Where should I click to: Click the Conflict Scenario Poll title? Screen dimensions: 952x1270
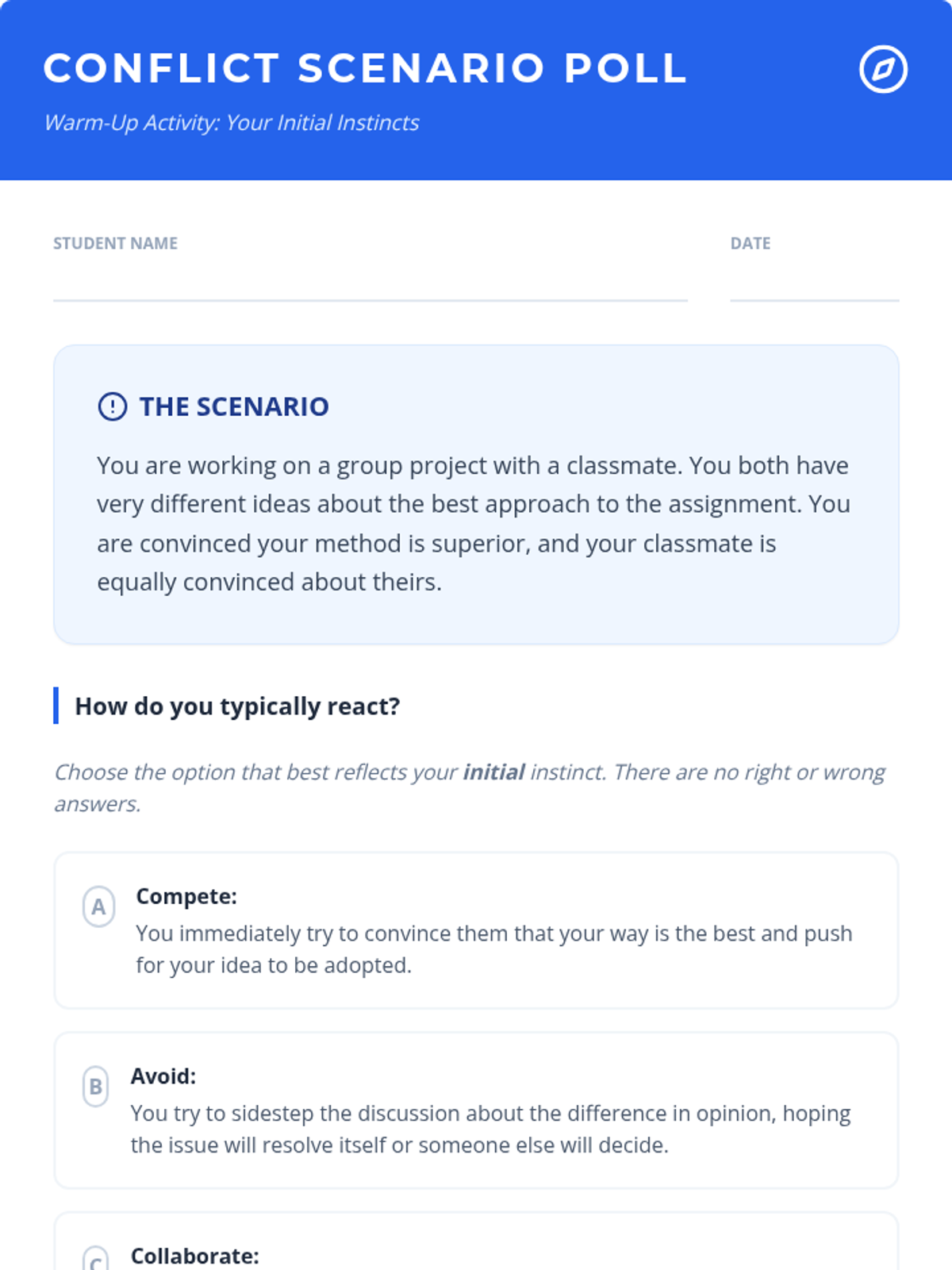365,68
